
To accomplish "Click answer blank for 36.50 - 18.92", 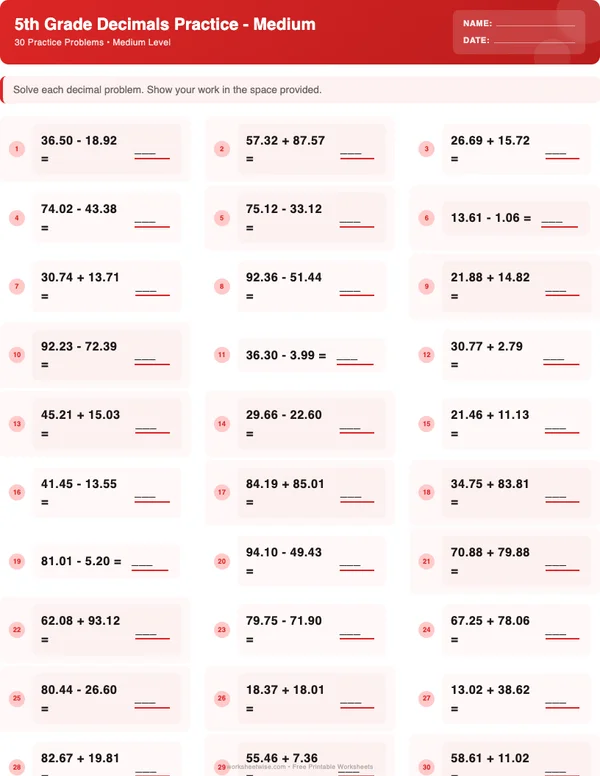I will click(x=145, y=155).
